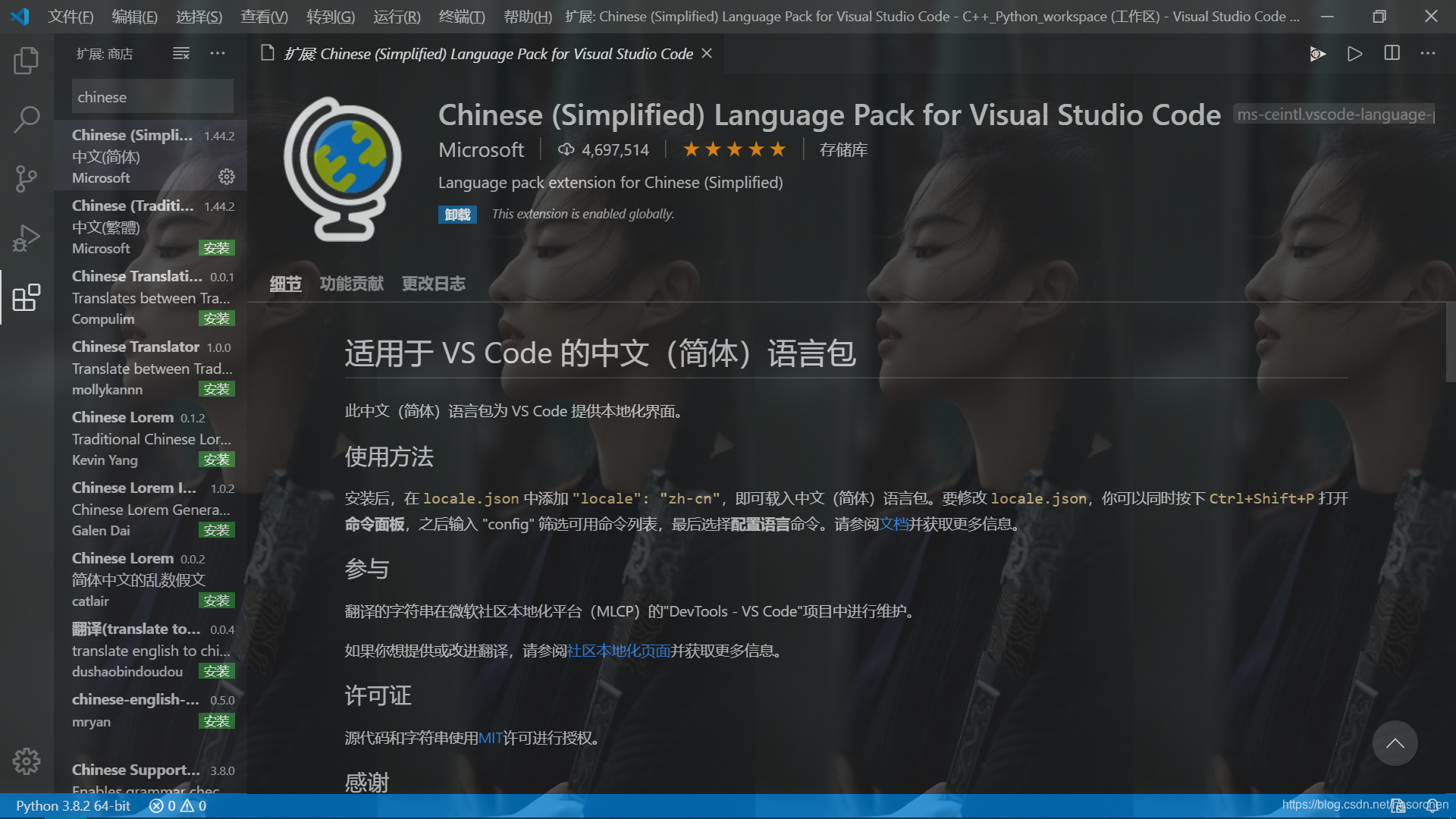Screen dimensions: 1456x819
Task: Open extensions panel more actions menu
Action: [x=218, y=53]
